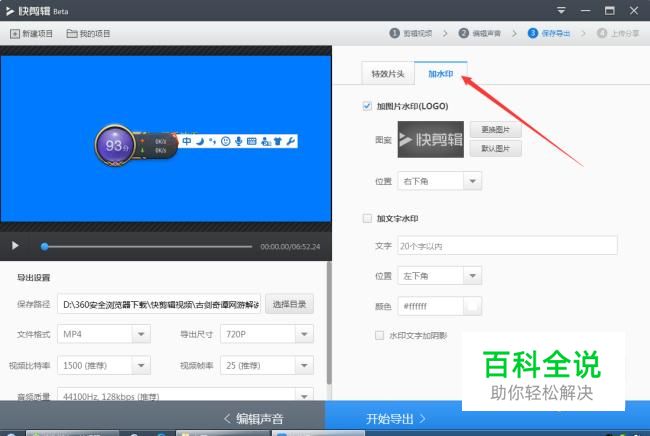Screen dimensions: 650x436
Task: Click the export settings vertical scrollbar
Action: tap(329, 323)
